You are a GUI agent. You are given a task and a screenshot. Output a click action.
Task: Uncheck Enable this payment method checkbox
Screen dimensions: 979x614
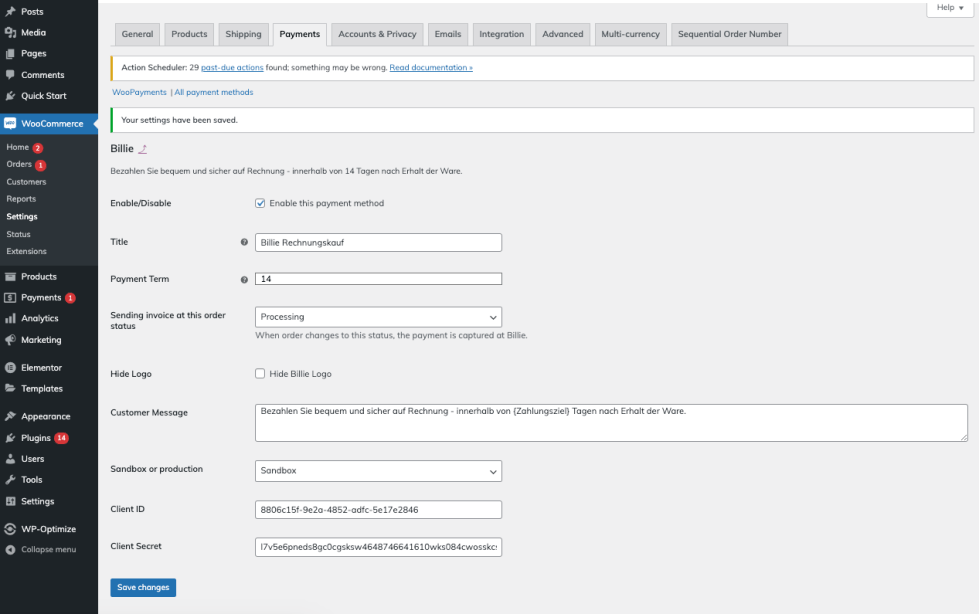tap(260, 203)
